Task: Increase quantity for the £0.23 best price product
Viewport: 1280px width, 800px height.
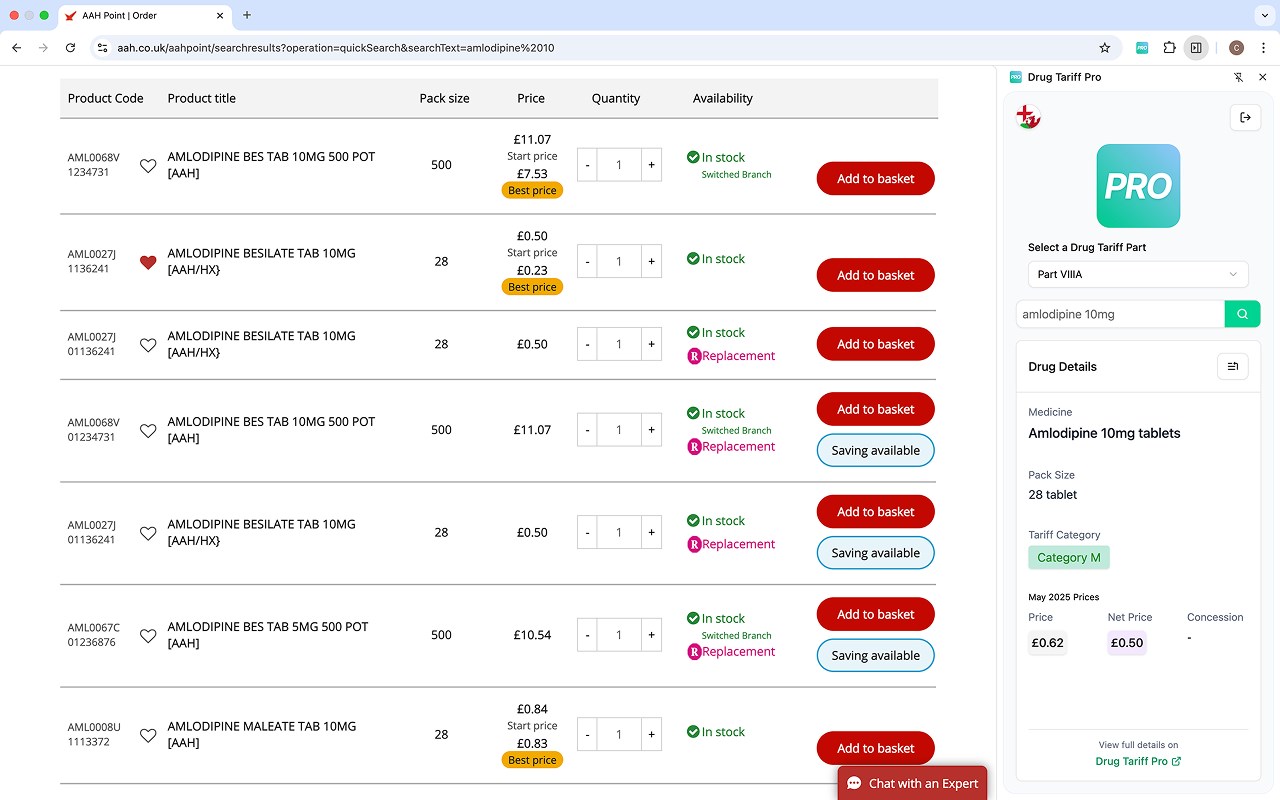Action: click(651, 261)
